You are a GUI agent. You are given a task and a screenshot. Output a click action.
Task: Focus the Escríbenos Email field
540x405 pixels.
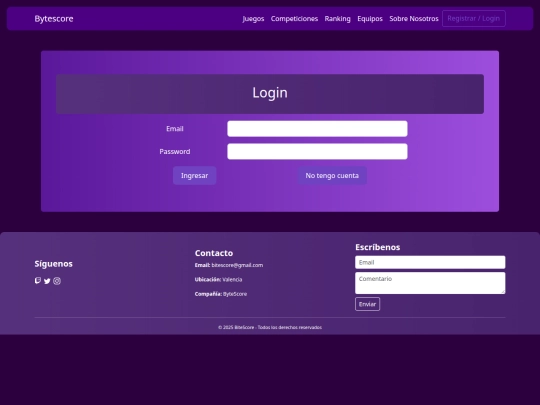tap(430, 262)
